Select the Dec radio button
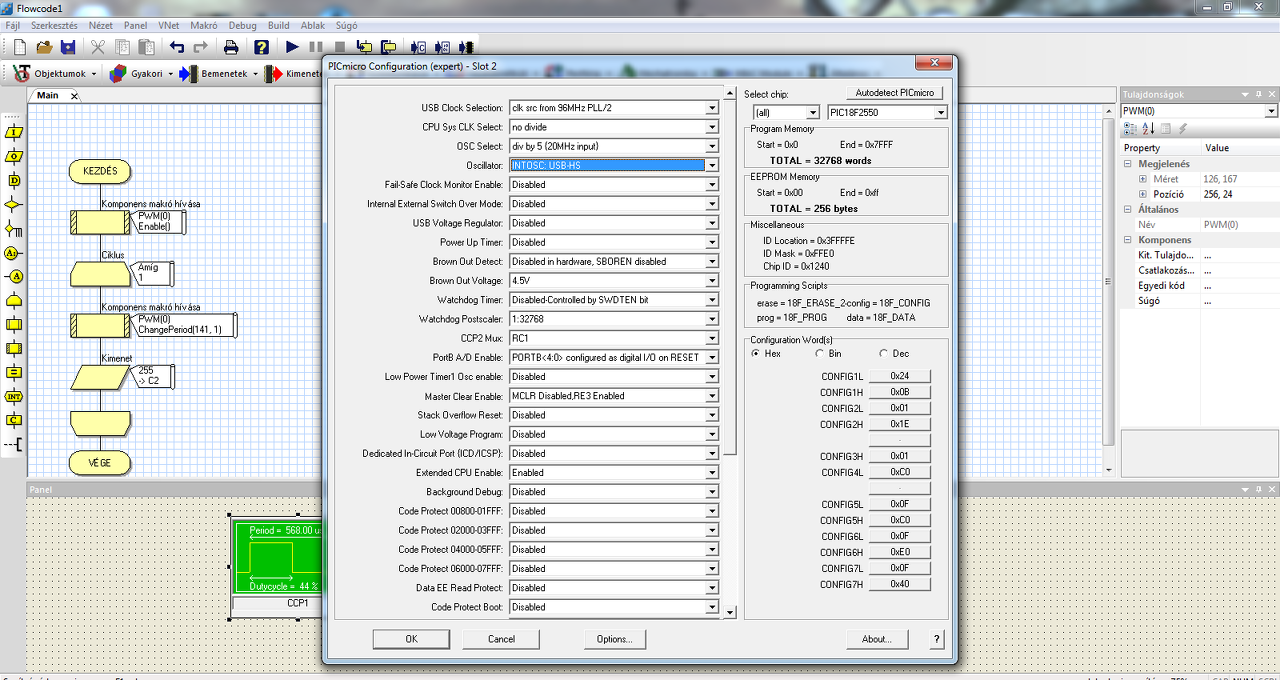Image resolution: width=1280 pixels, height=680 pixels. [x=884, y=353]
